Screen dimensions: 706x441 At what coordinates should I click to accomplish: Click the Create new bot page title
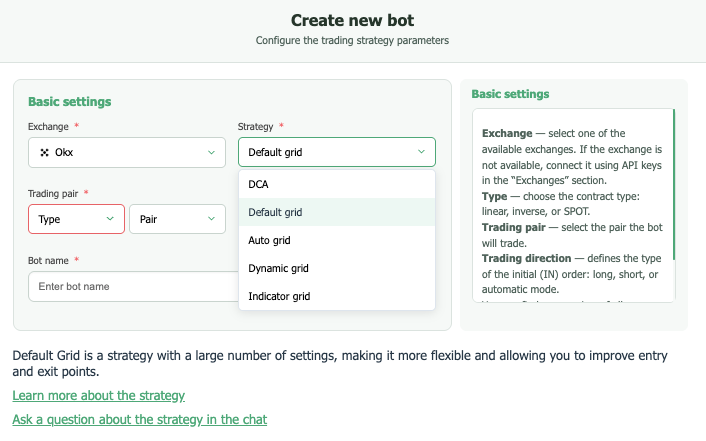click(352, 20)
